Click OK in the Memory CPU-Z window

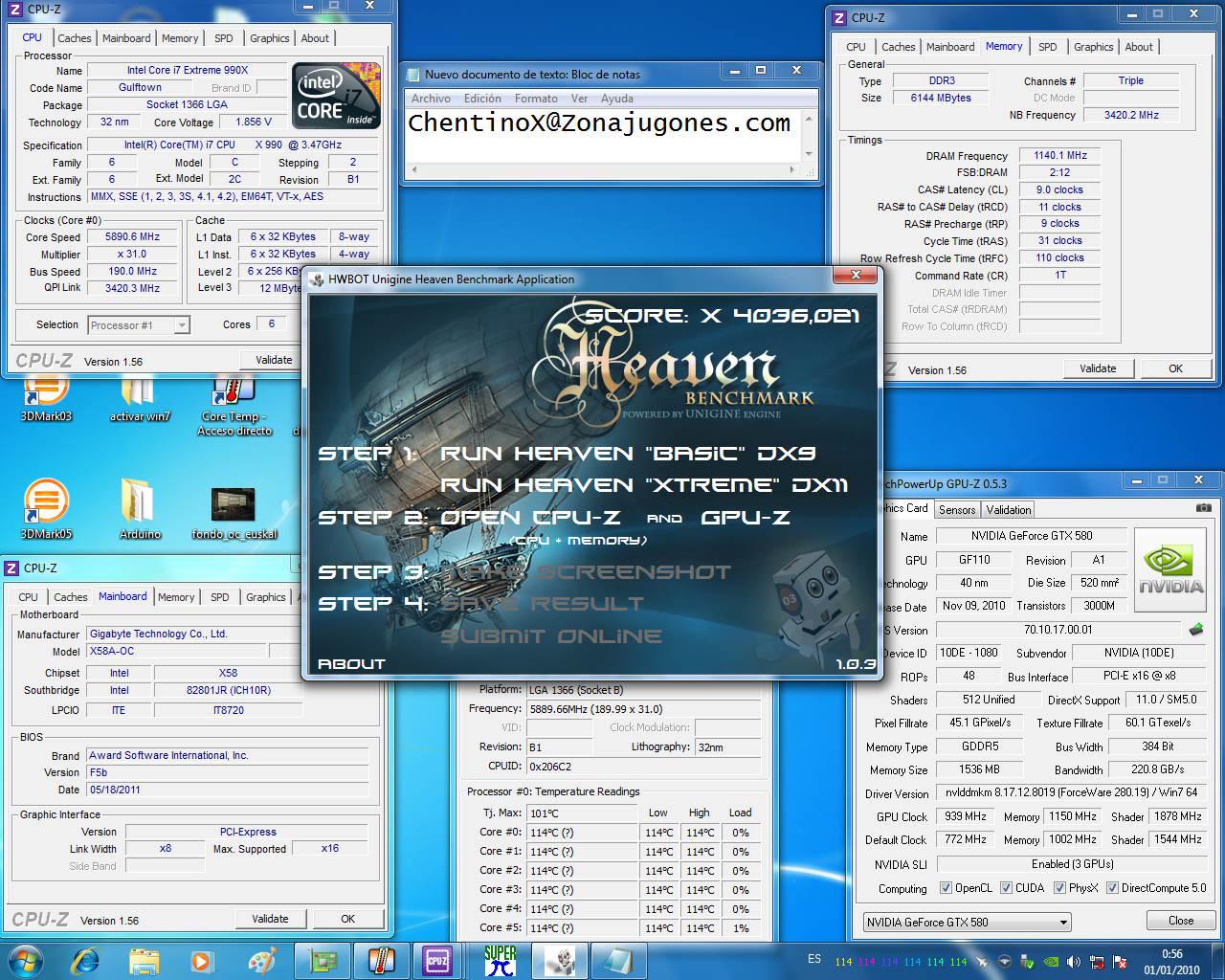pyautogui.click(x=1175, y=368)
